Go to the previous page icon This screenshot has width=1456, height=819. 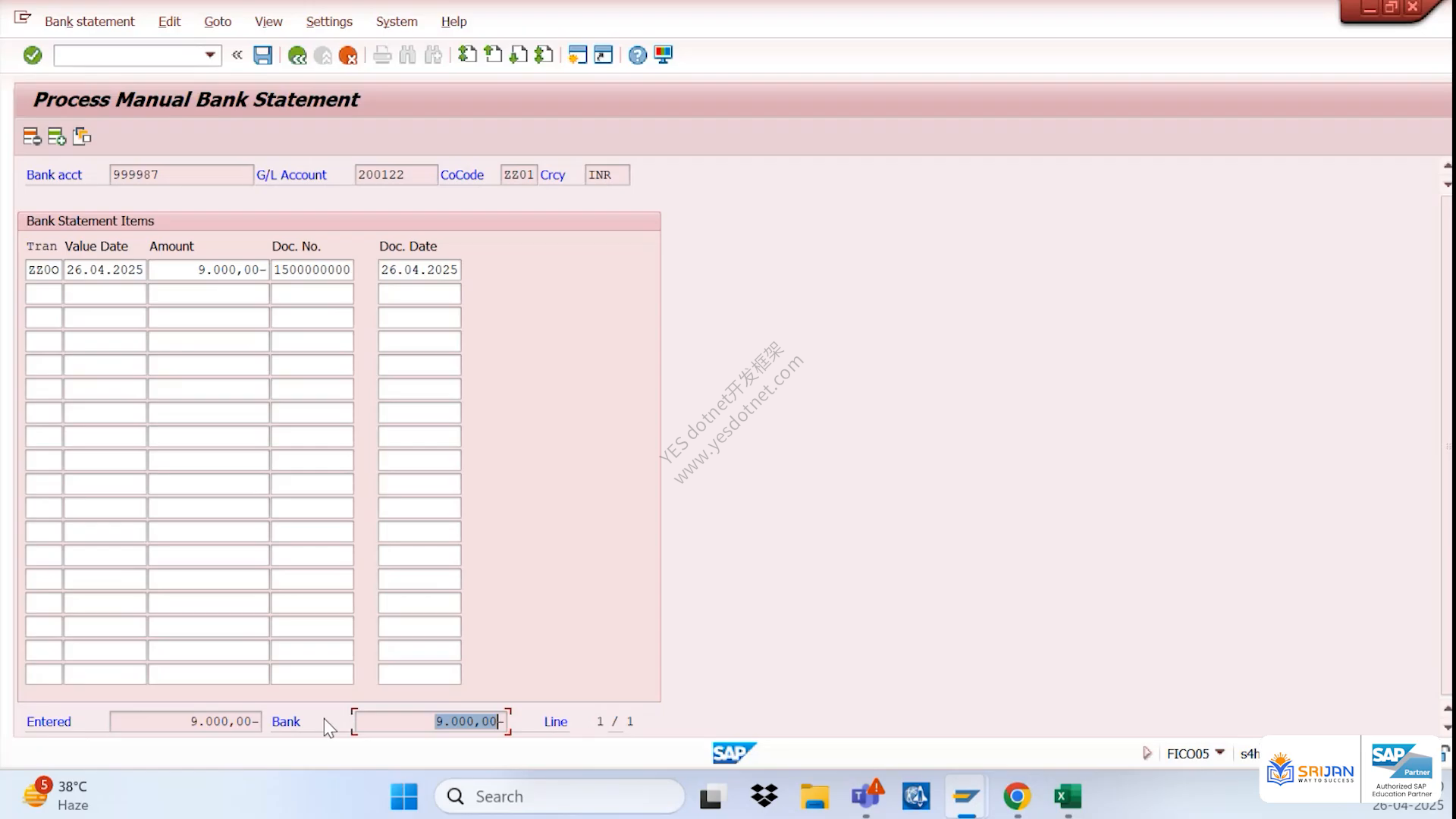pos(493,55)
